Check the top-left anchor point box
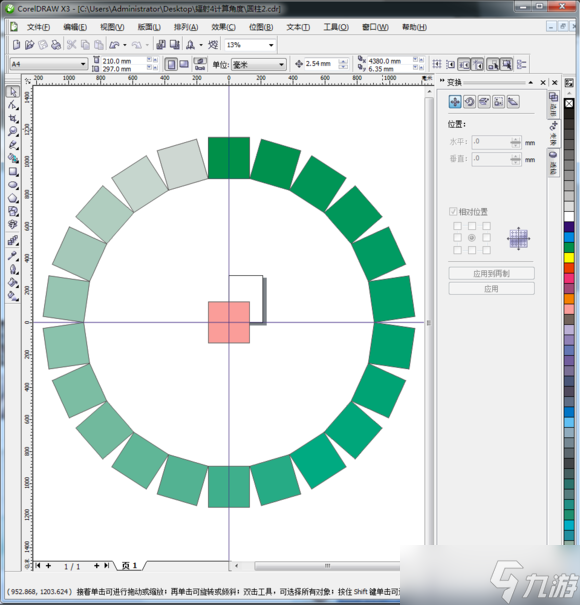Viewport: 580px width, 605px height. tap(457, 226)
